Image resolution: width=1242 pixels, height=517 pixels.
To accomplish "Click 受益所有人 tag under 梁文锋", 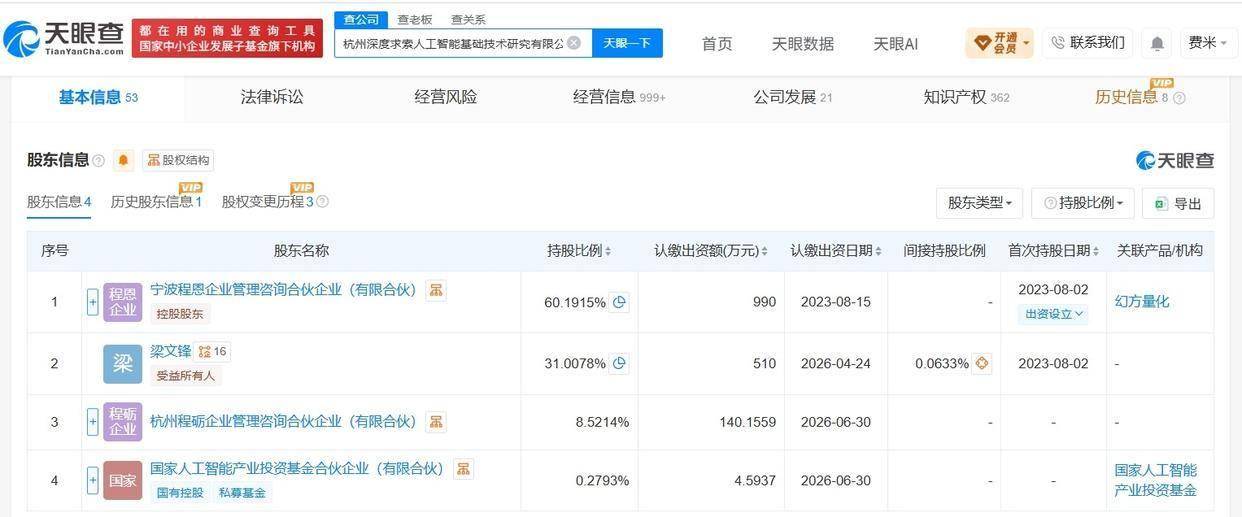I will point(187,376).
